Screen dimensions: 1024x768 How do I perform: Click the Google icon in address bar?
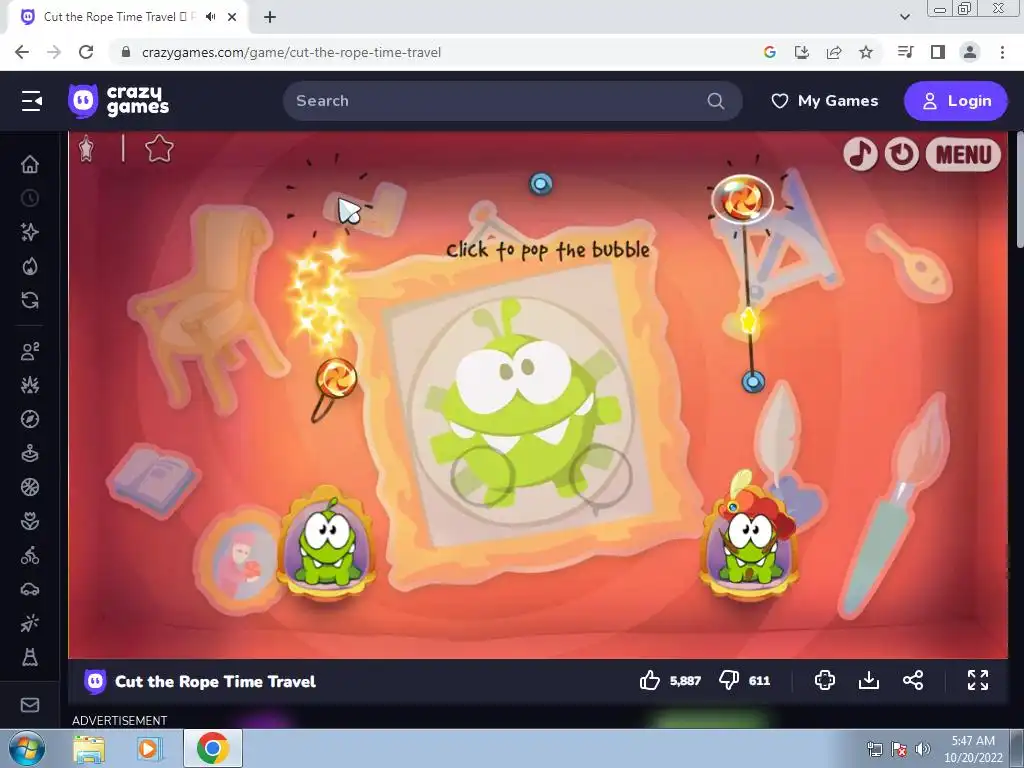coord(769,52)
